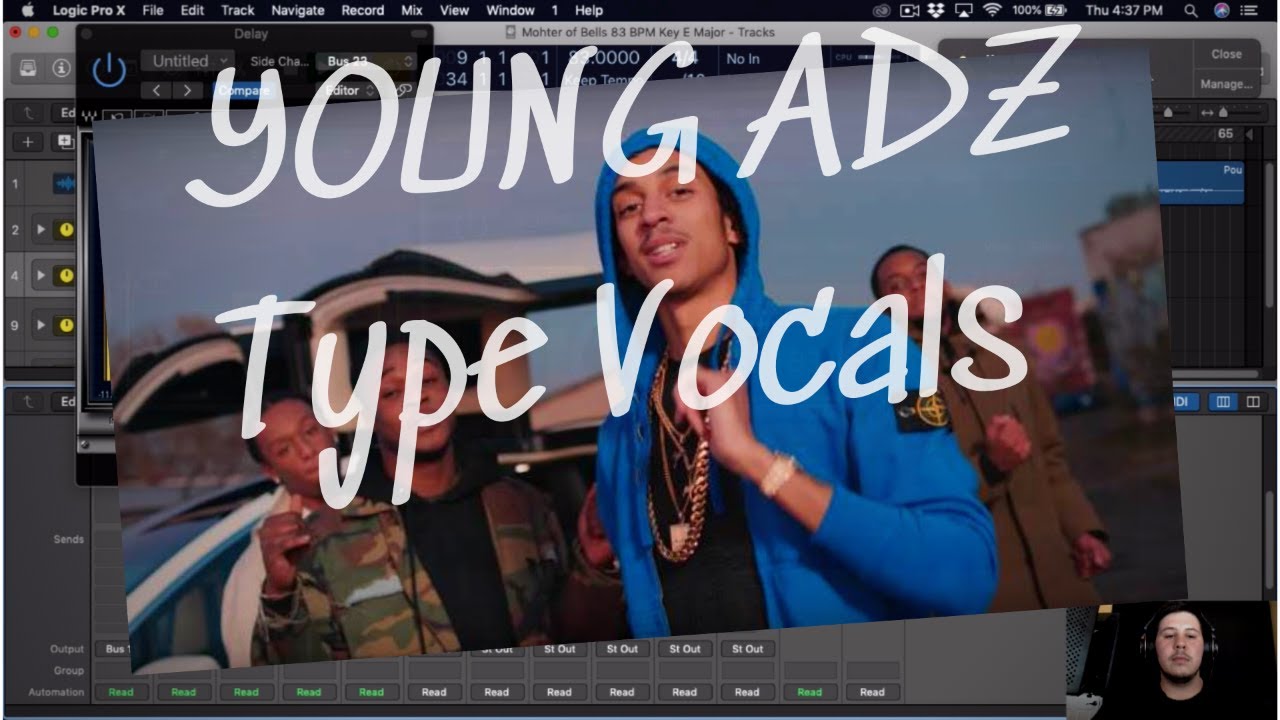Viewport: 1280px width, 720px height.
Task: Open the Mix menu
Action: (412, 10)
